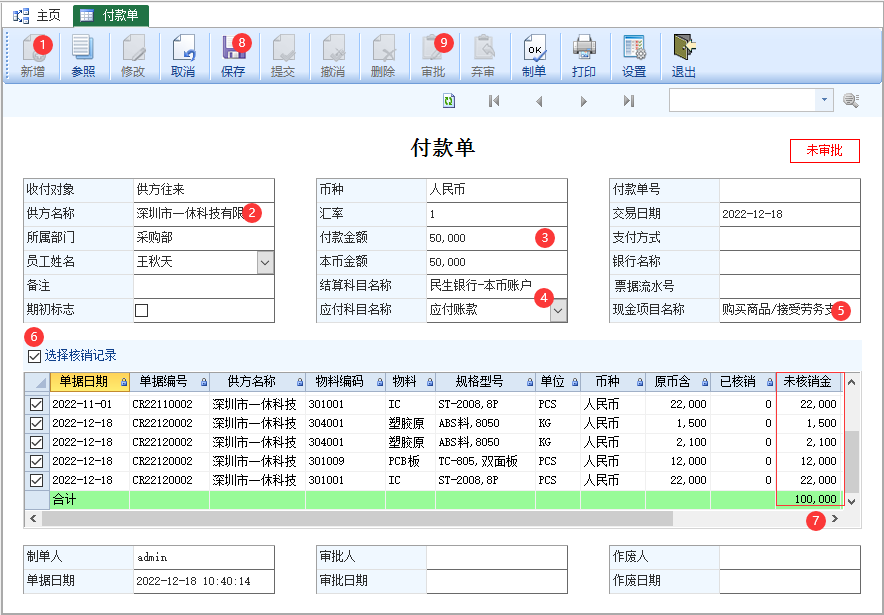Viewport: 884px width, 615px height.
Task: Expand the search combo box beside navigation
Action: [824, 100]
